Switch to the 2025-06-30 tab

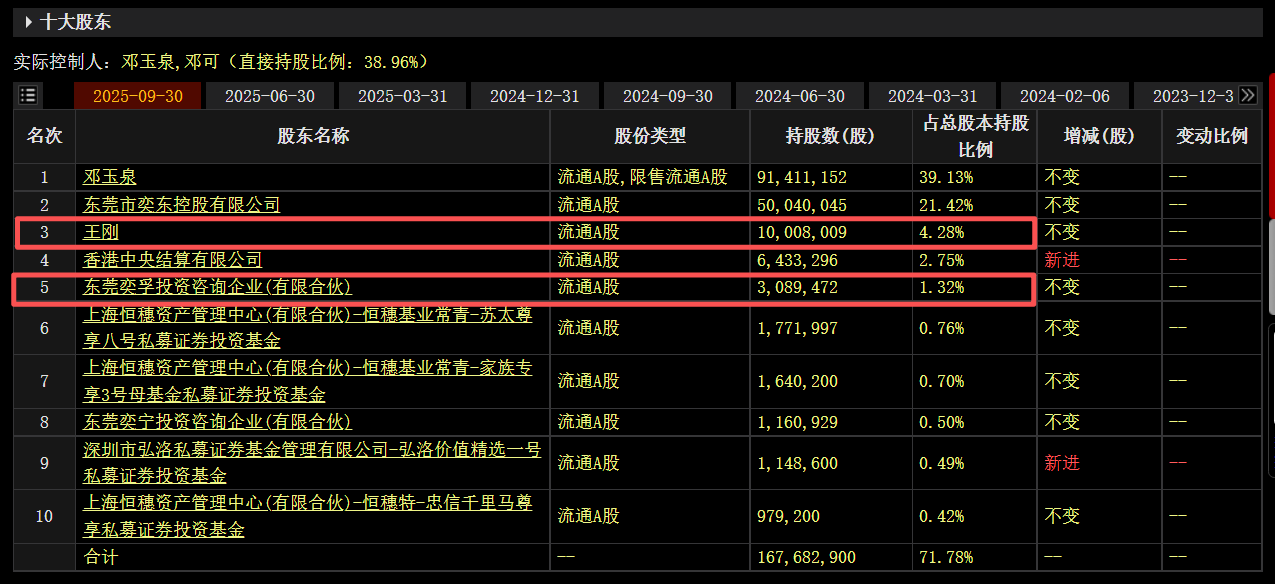click(270, 96)
